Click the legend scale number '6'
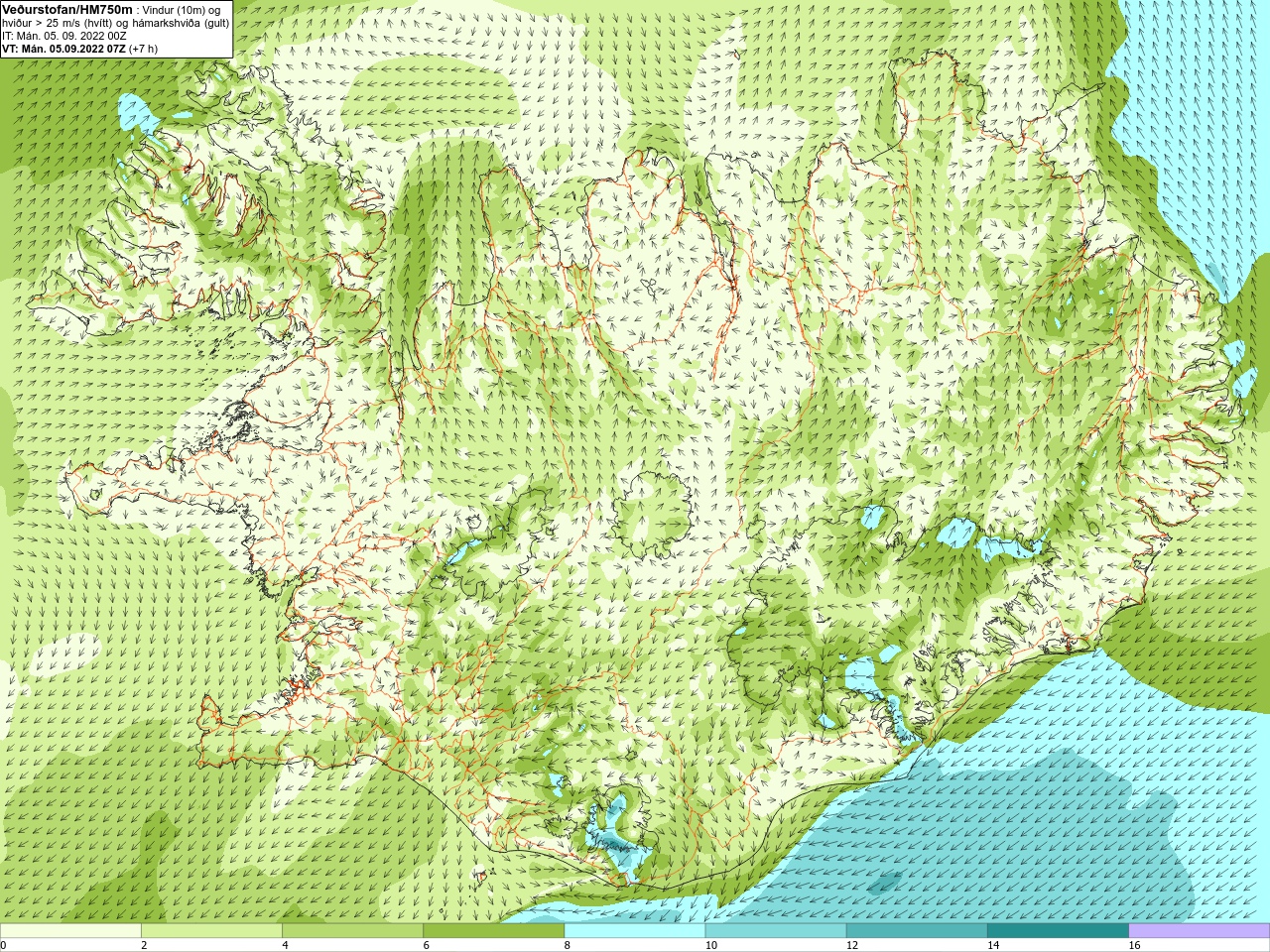The width and height of the screenshot is (1270, 952). point(427,945)
